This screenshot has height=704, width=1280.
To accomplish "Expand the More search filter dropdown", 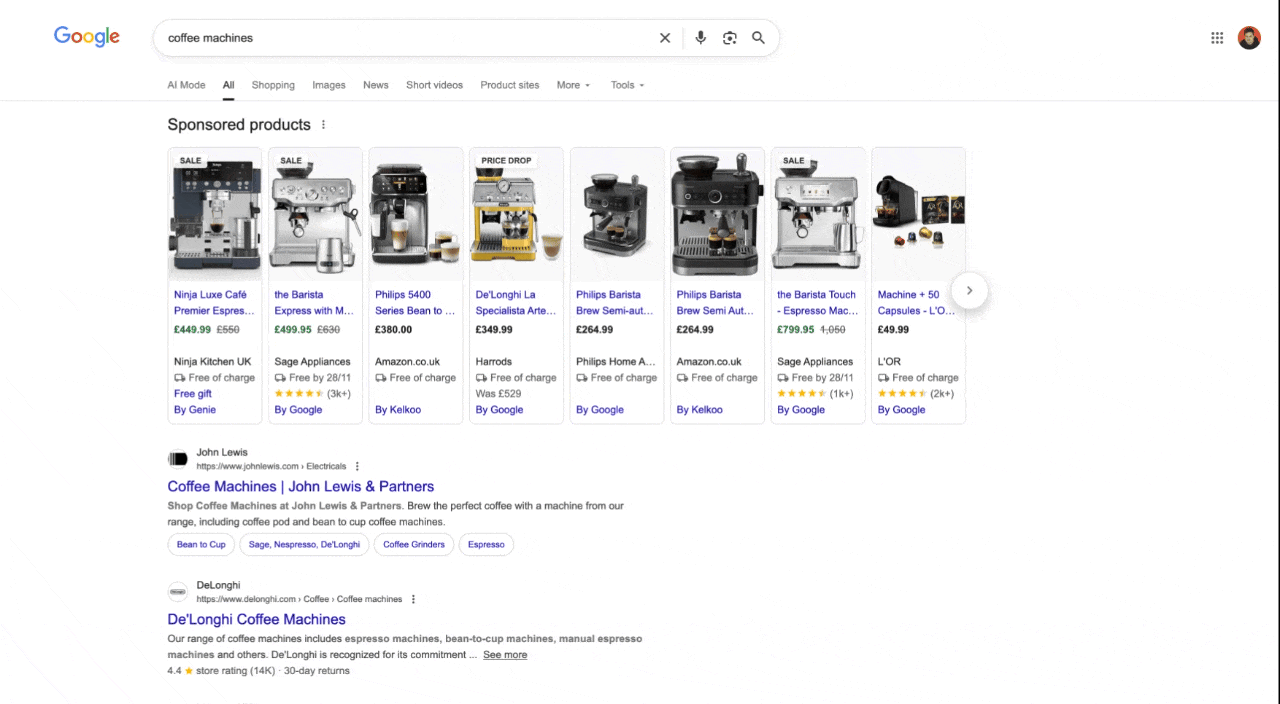I will click(573, 85).
